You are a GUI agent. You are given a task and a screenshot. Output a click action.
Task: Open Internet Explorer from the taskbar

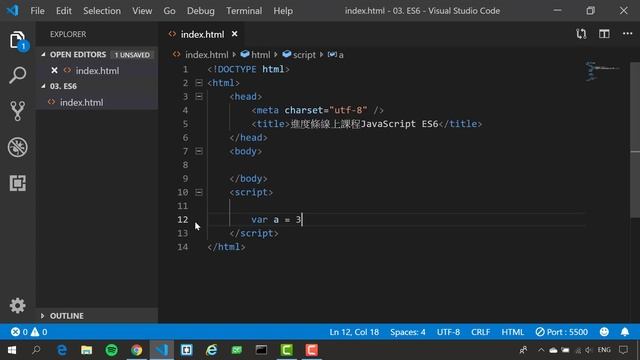pos(211,350)
